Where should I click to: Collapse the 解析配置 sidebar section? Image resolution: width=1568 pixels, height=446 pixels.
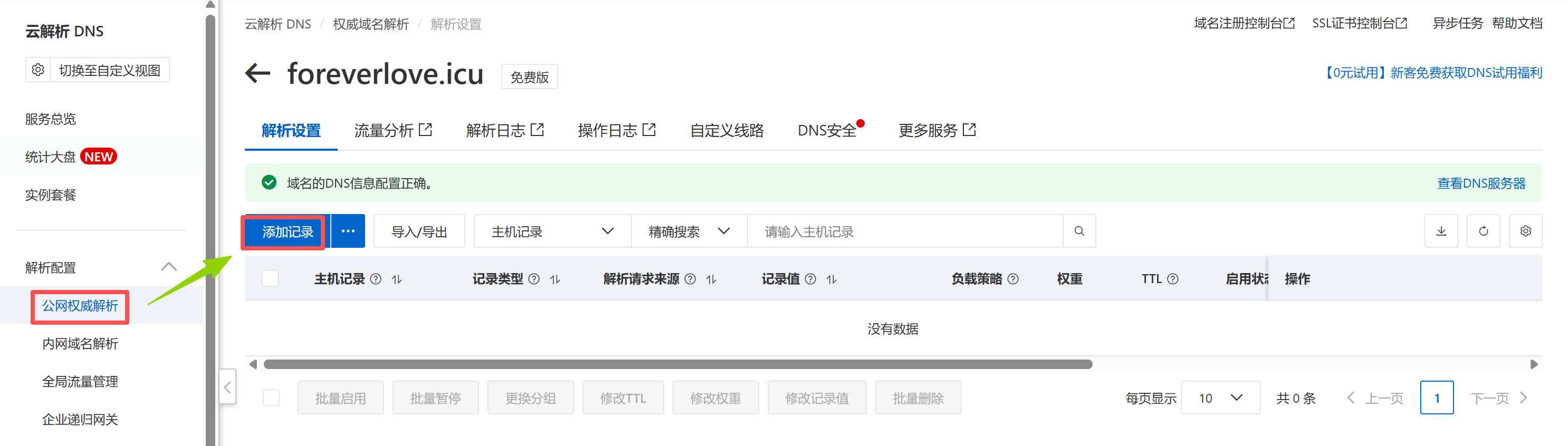click(x=169, y=267)
